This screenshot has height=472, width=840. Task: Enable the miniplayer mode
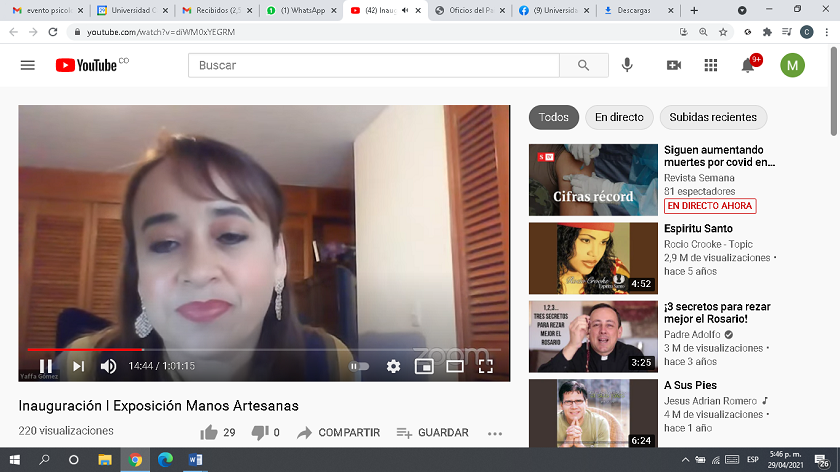point(424,366)
